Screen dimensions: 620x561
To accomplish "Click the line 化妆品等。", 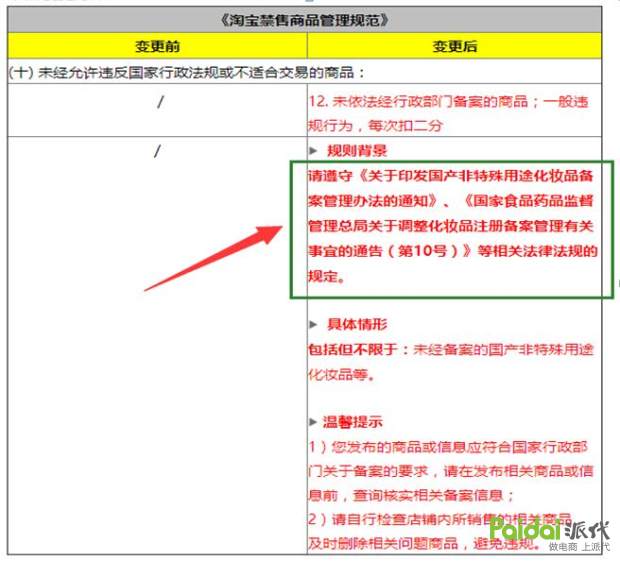I will (341, 374).
